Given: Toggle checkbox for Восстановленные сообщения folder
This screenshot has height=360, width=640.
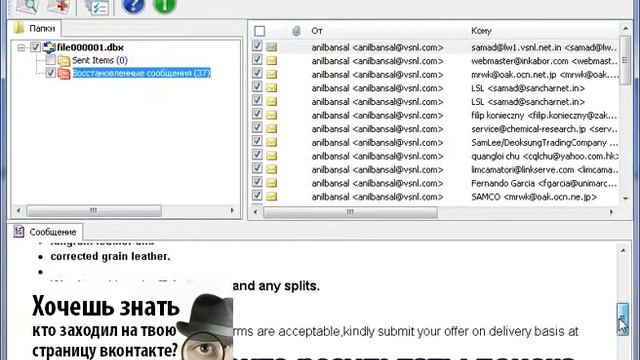Looking at the screenshot, I should pyautogui.click(x=51, y=73).
